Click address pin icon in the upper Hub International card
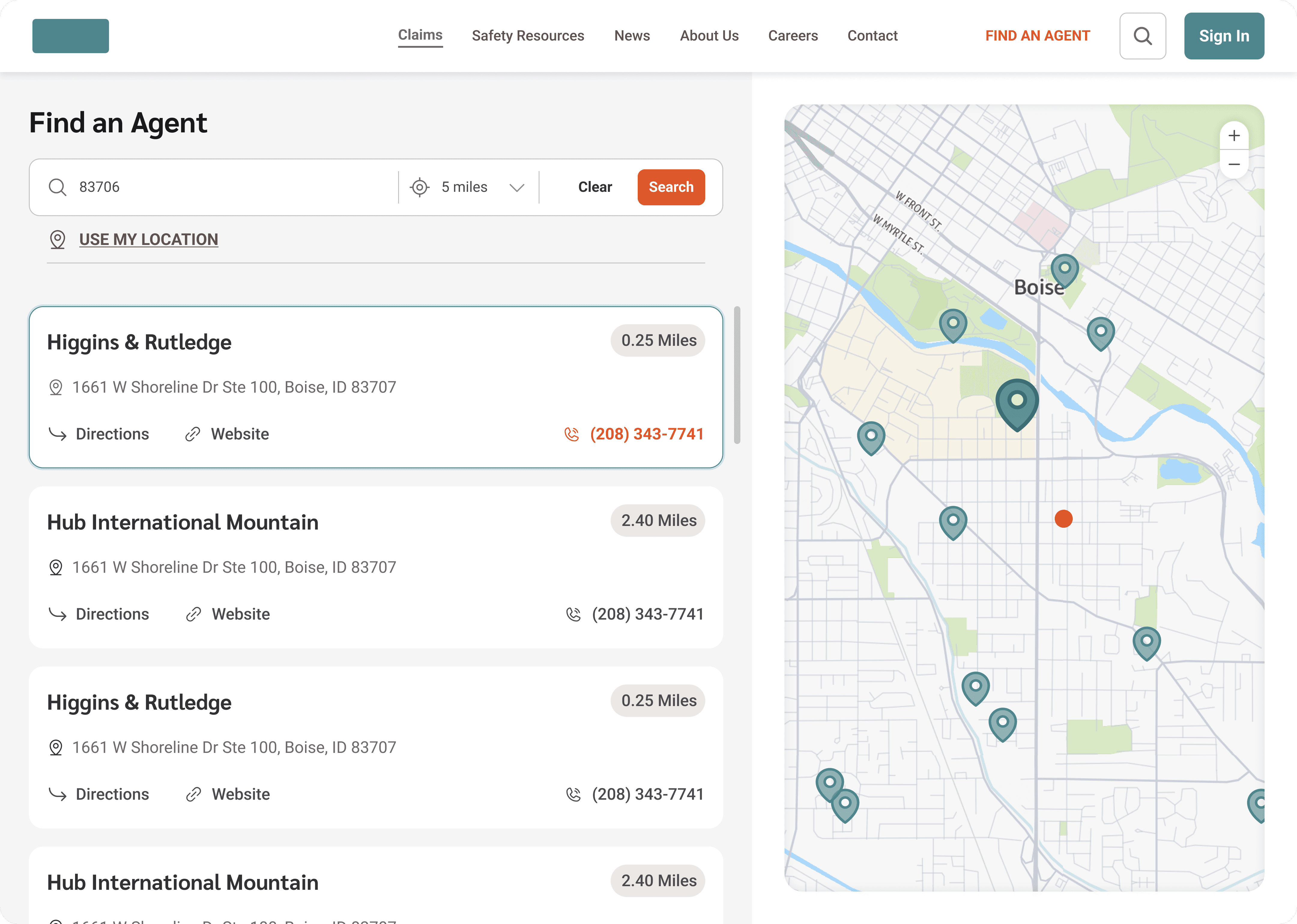The width and height of the screenshot is (1297, 924). (x=56, y=568)
